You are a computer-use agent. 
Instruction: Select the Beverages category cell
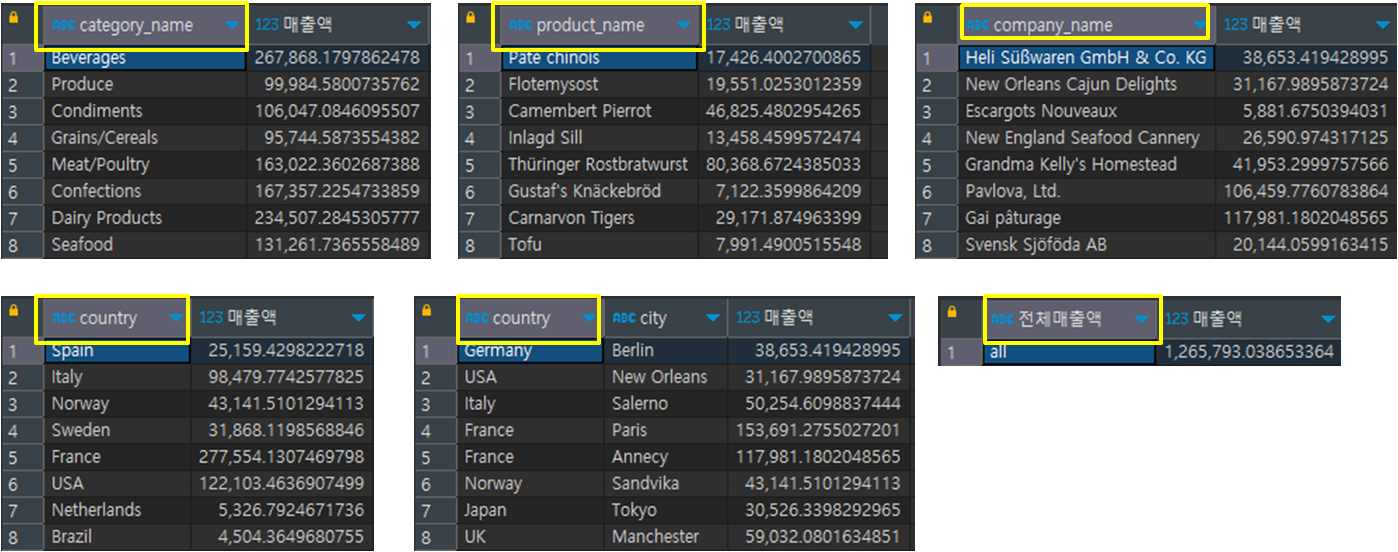pos(145,58)
